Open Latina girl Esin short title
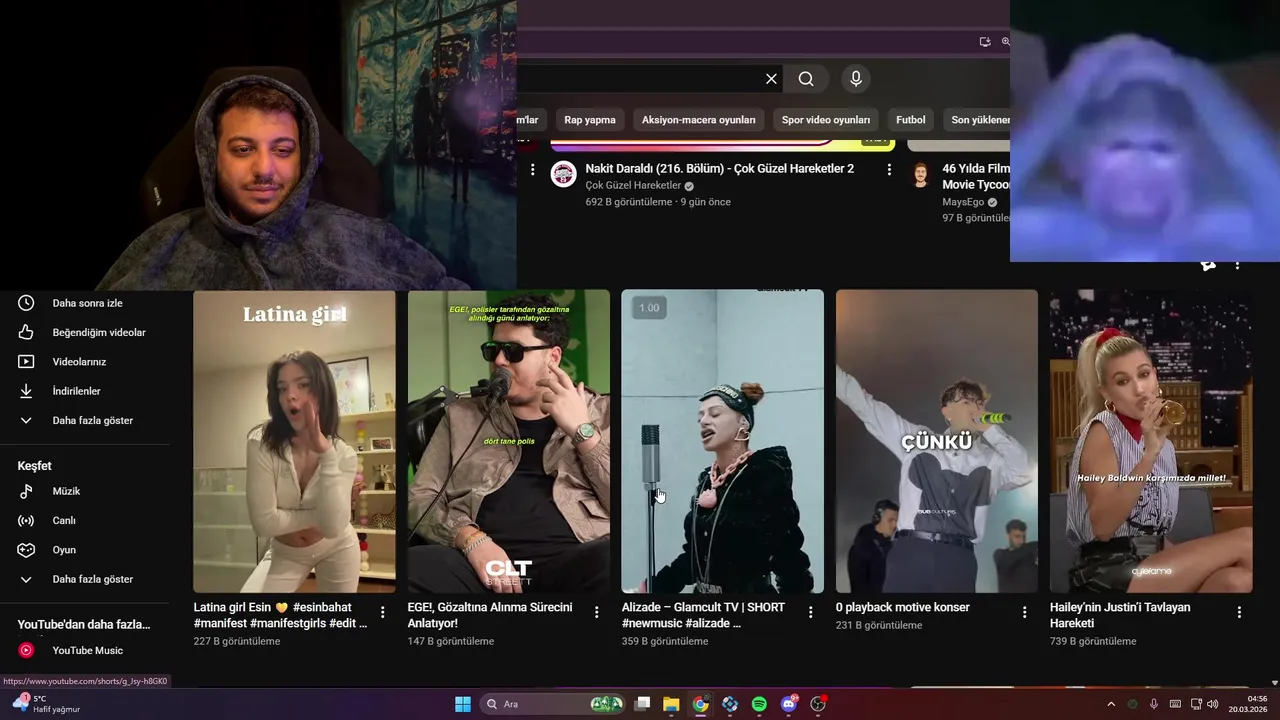This screenshot has width=1280, height=720. (280, 615)
